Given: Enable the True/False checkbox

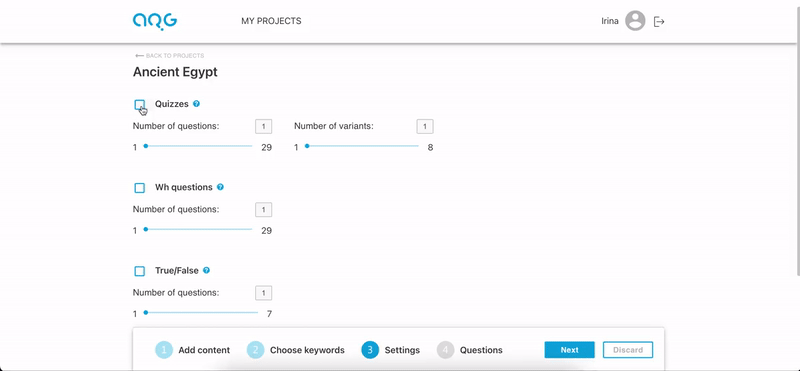Looking at the screenshot, I should point(139,271).
